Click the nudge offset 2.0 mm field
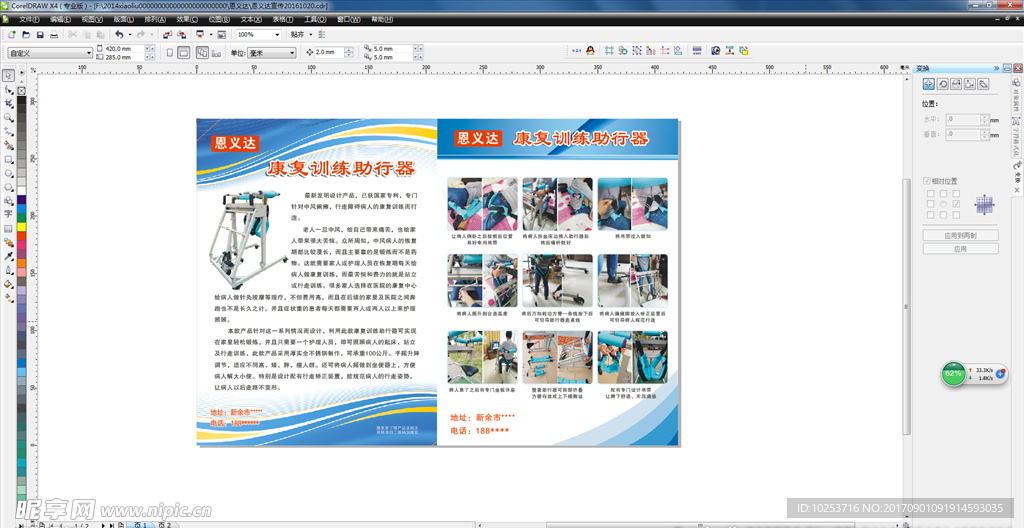Image resolution: width=1024 pixels, height=528 pixels. [x=329, y=52]
